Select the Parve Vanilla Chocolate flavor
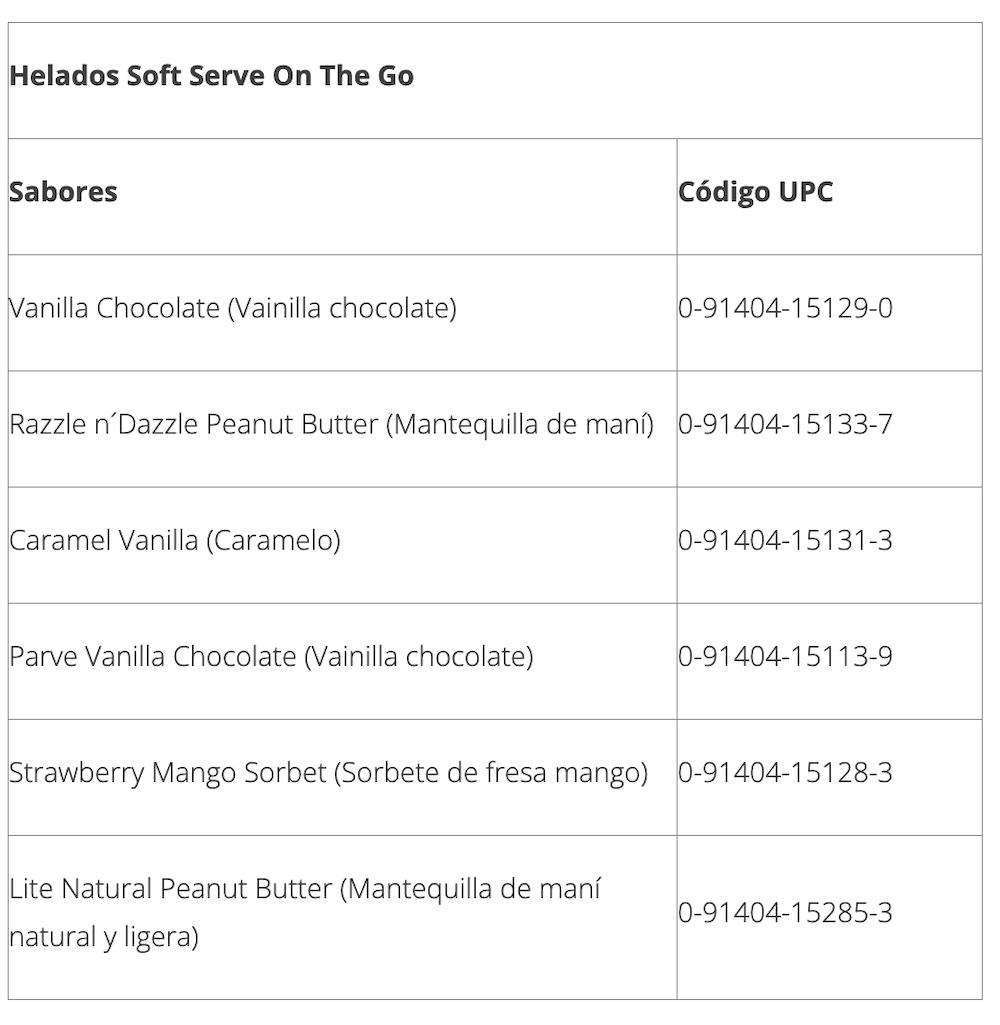This screenshot has width=1000, height=1025. click(x=152, y=656)
